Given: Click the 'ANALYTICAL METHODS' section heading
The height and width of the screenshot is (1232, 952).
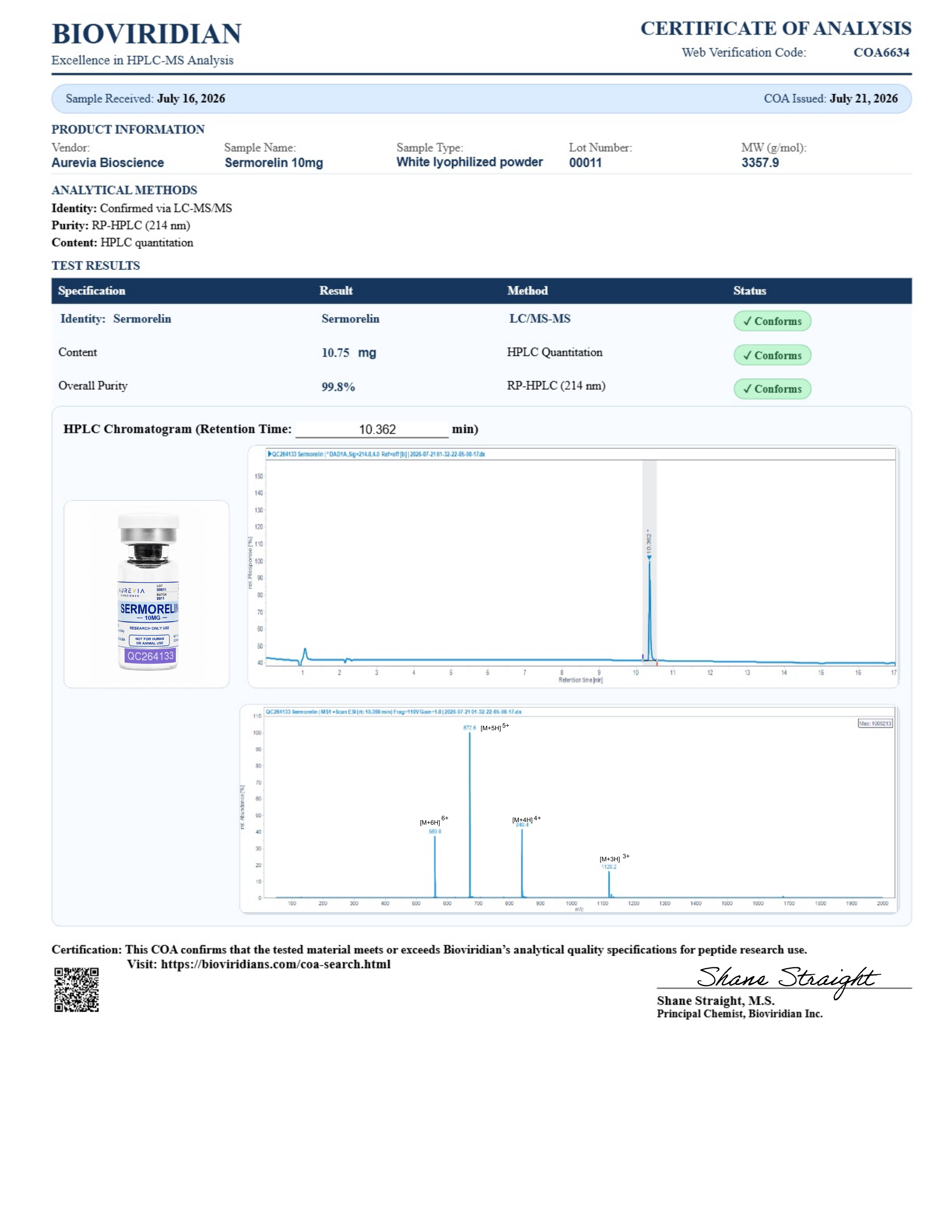Looking at the screenshot, I should tap(125, 190).
